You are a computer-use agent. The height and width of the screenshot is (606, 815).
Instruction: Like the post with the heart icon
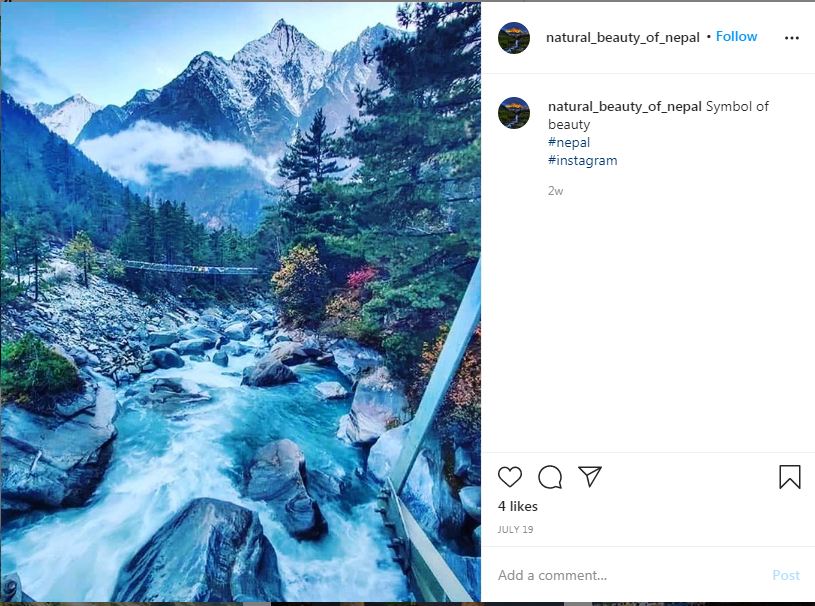point(510,477)
